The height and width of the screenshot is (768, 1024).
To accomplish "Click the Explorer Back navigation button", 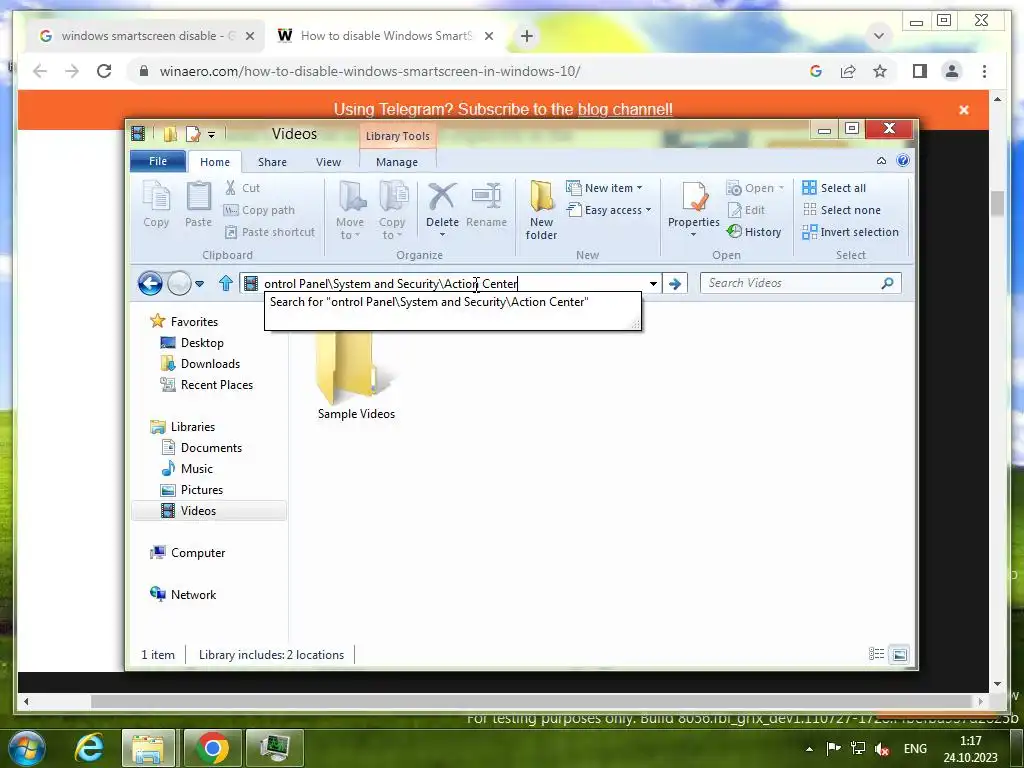I will click(x=150, y=283).
